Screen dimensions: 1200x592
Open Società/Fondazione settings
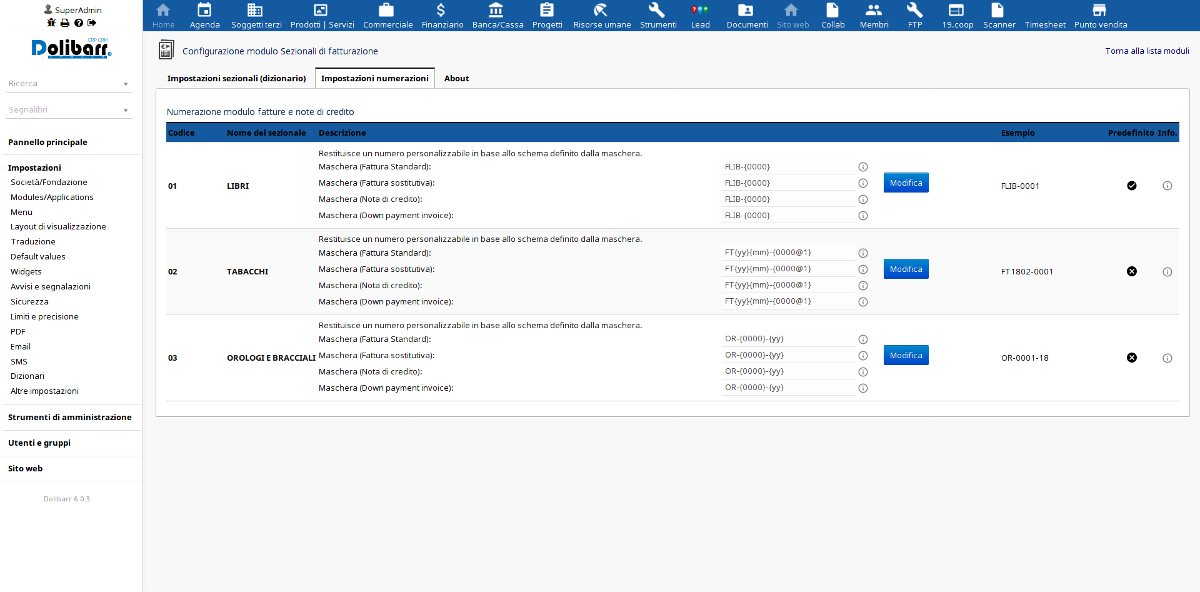(49, 182)
